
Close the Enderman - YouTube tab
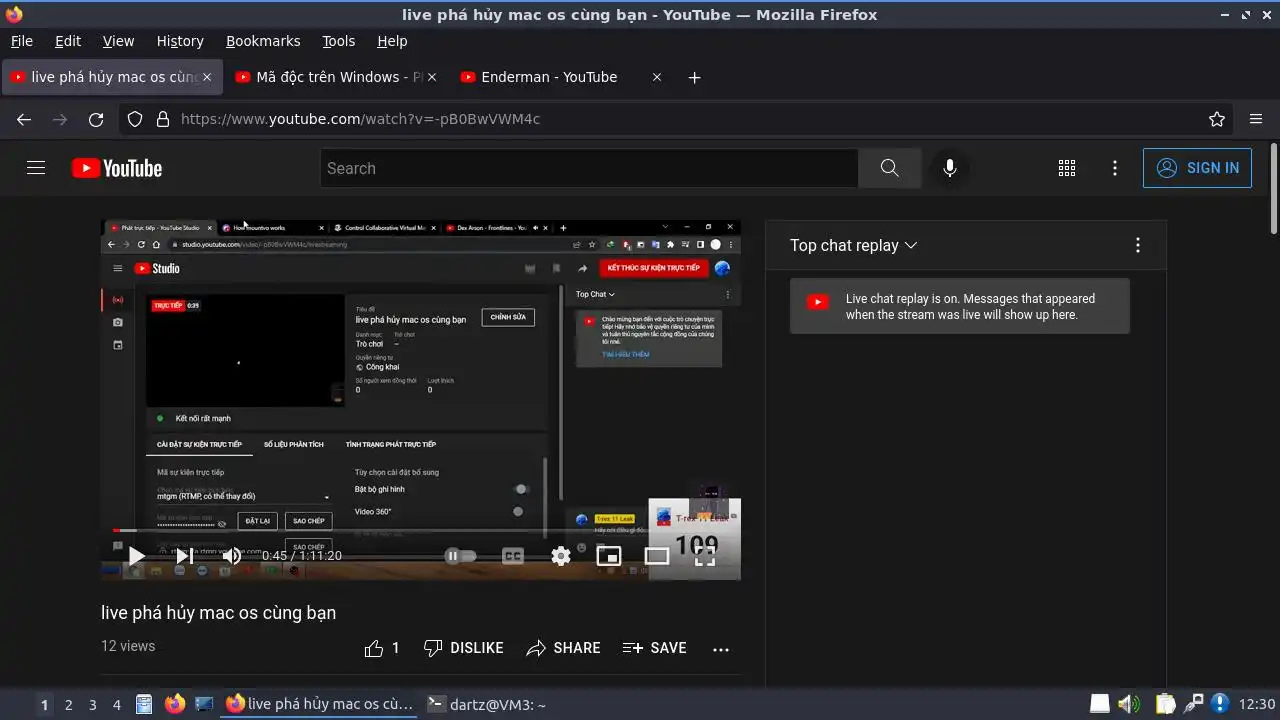tap(657, 77)
